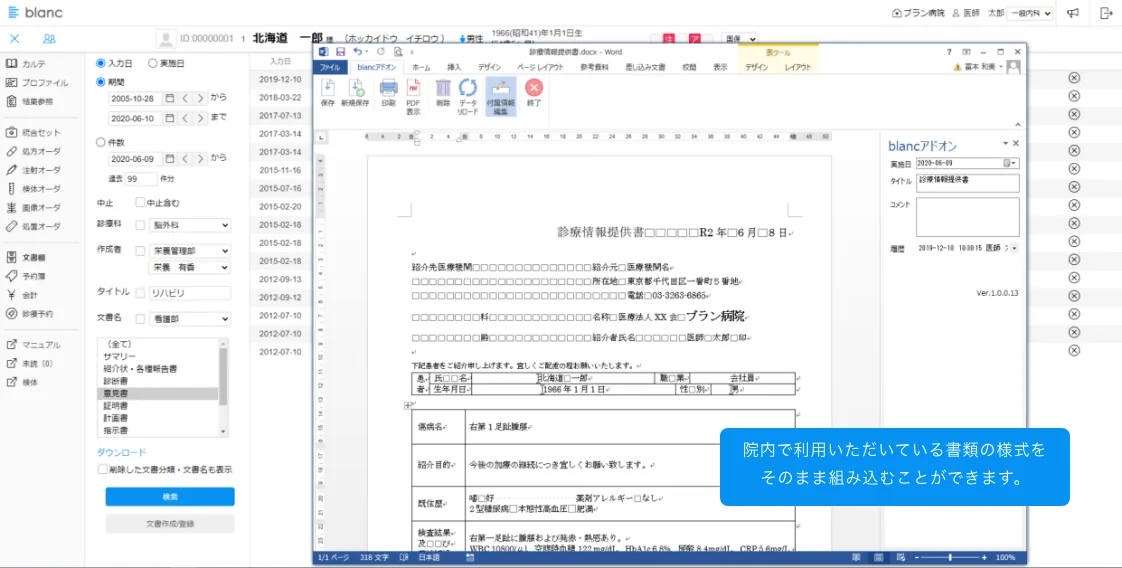
Task: Open 結果参照 in sidebar
Action: 29,102
